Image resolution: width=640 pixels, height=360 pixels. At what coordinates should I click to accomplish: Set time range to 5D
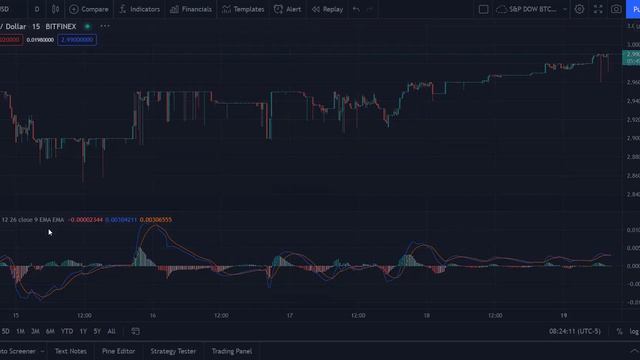[x=5, y=331]
